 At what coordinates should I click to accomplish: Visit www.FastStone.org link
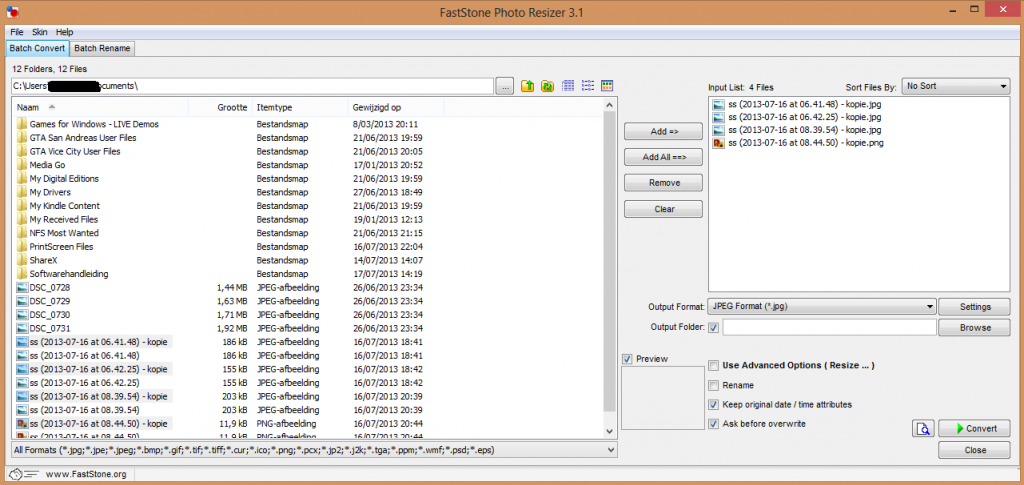coord(86,474)
